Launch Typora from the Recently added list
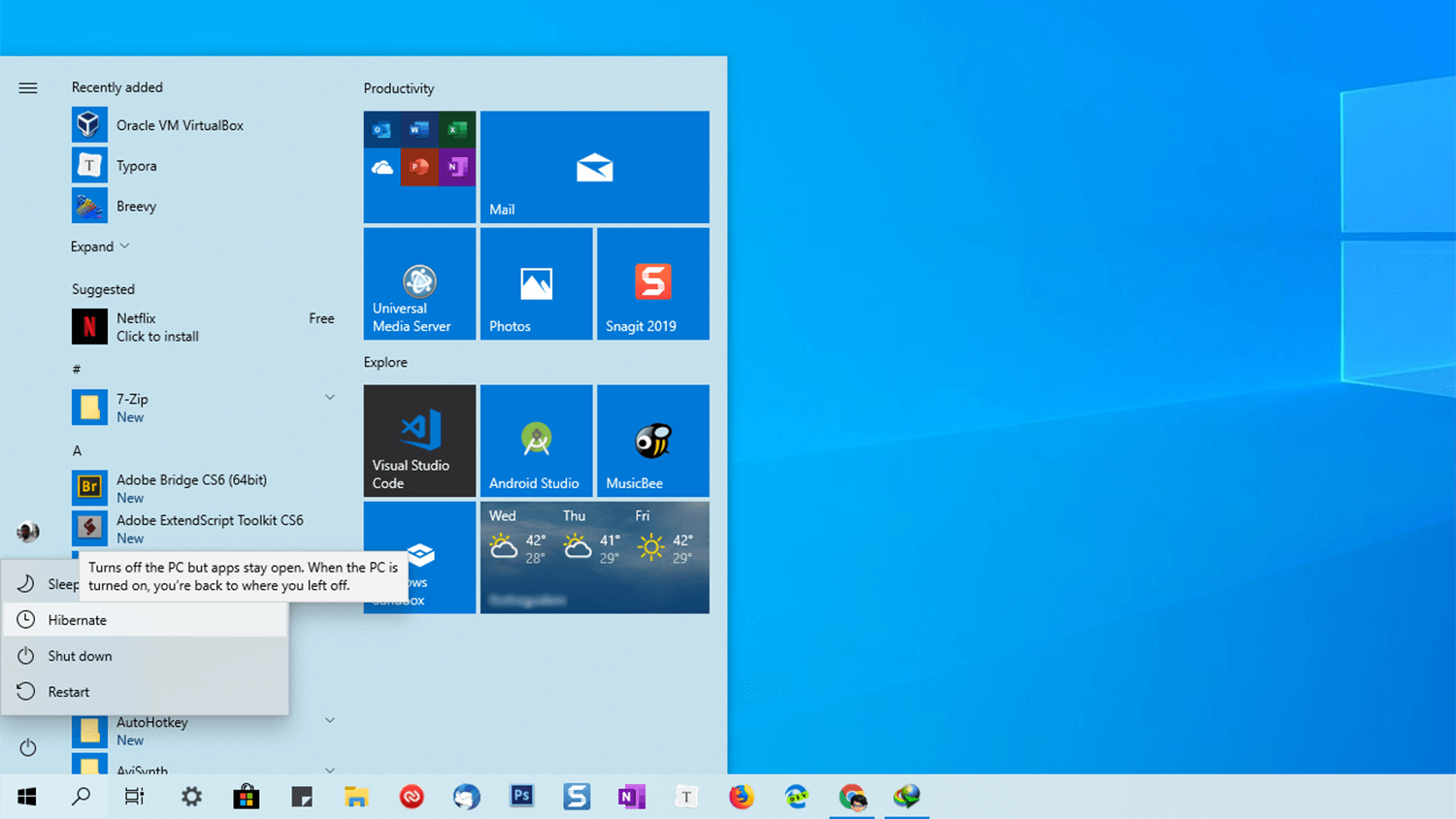 click(x=204, y=166)
